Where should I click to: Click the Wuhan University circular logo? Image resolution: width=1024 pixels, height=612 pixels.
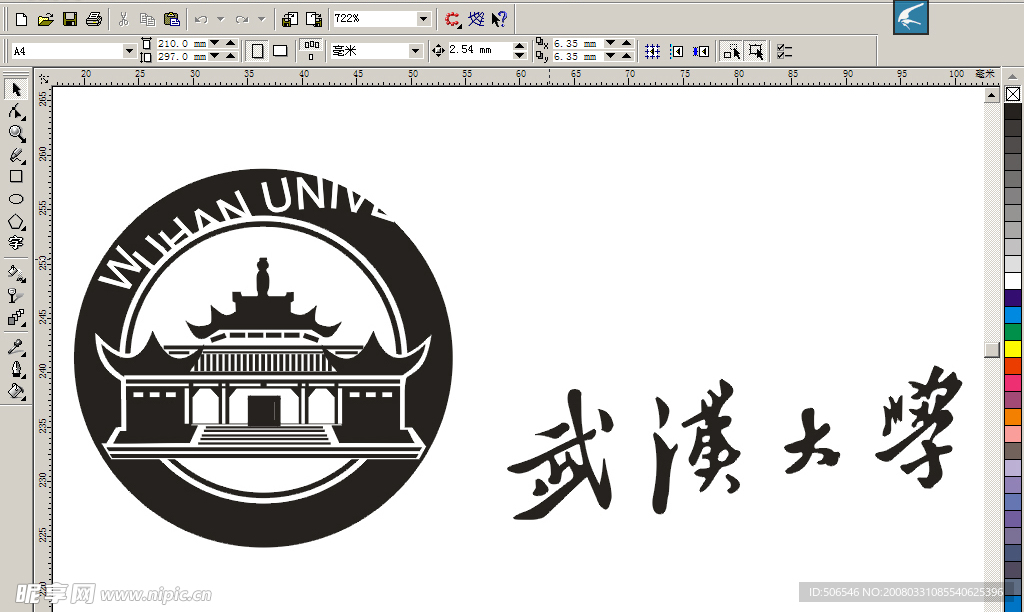263,358
